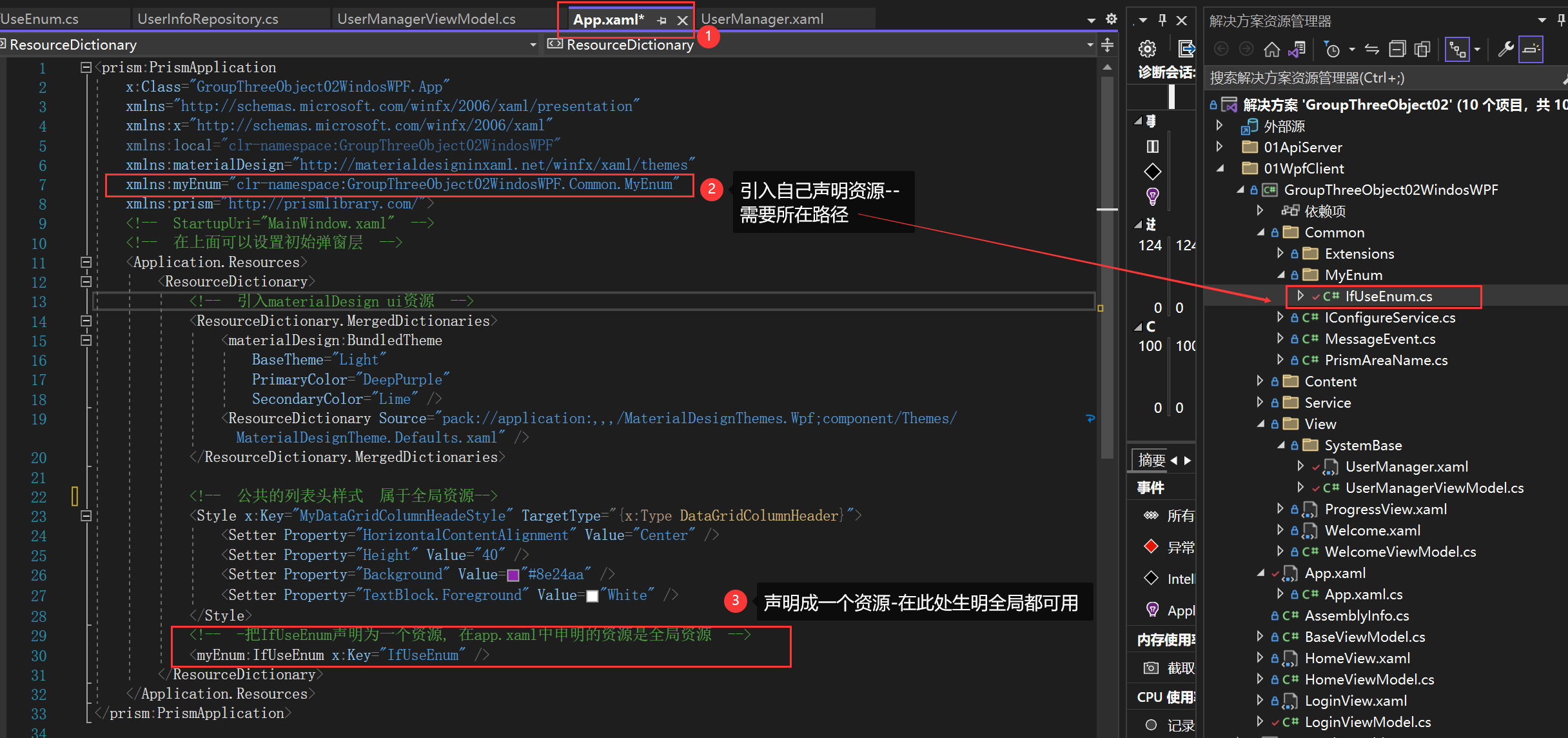The width and height of the screenshot is (1568, 738).
Task: Click the Collapse All icon in Solution Explorer
Action: pos(1397,50)
